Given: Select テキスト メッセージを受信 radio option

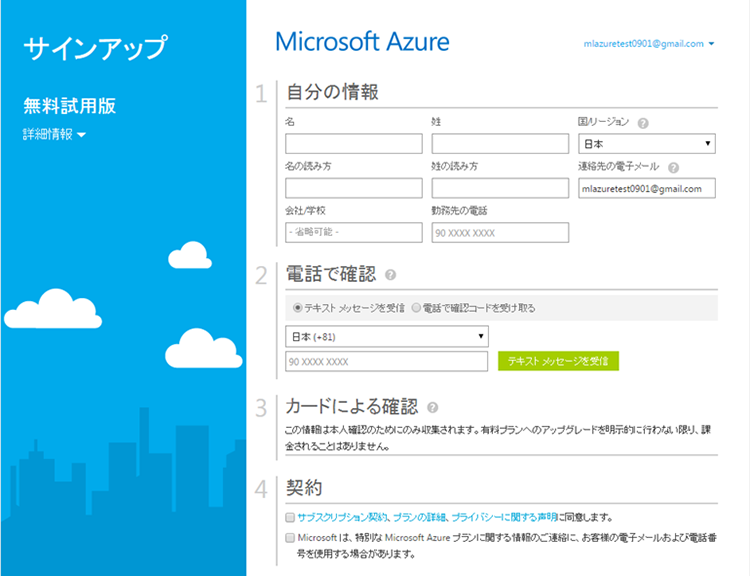Looking at the screenshot, I should point(297,308).
